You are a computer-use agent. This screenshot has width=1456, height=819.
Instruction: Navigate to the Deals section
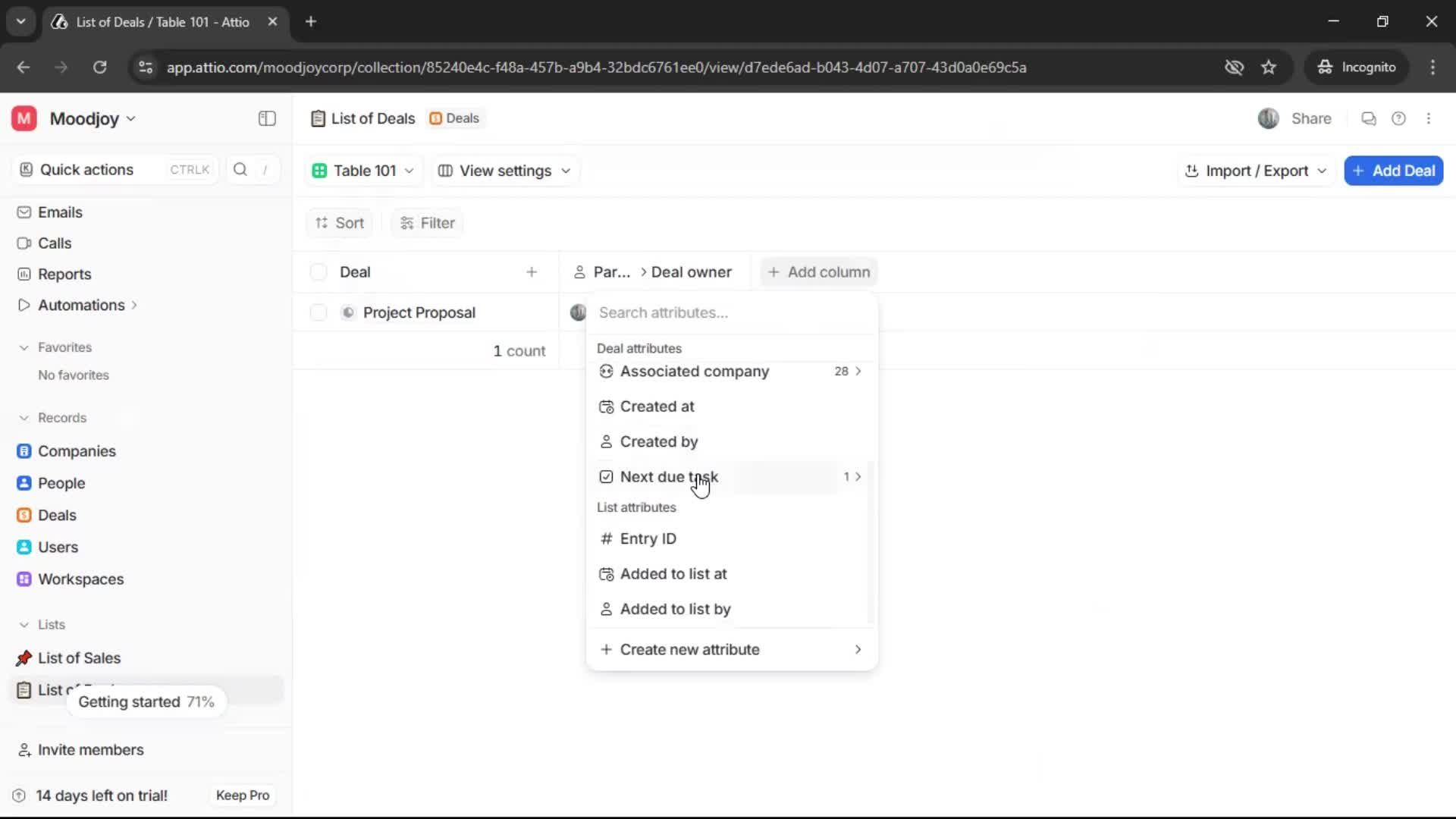57,515
